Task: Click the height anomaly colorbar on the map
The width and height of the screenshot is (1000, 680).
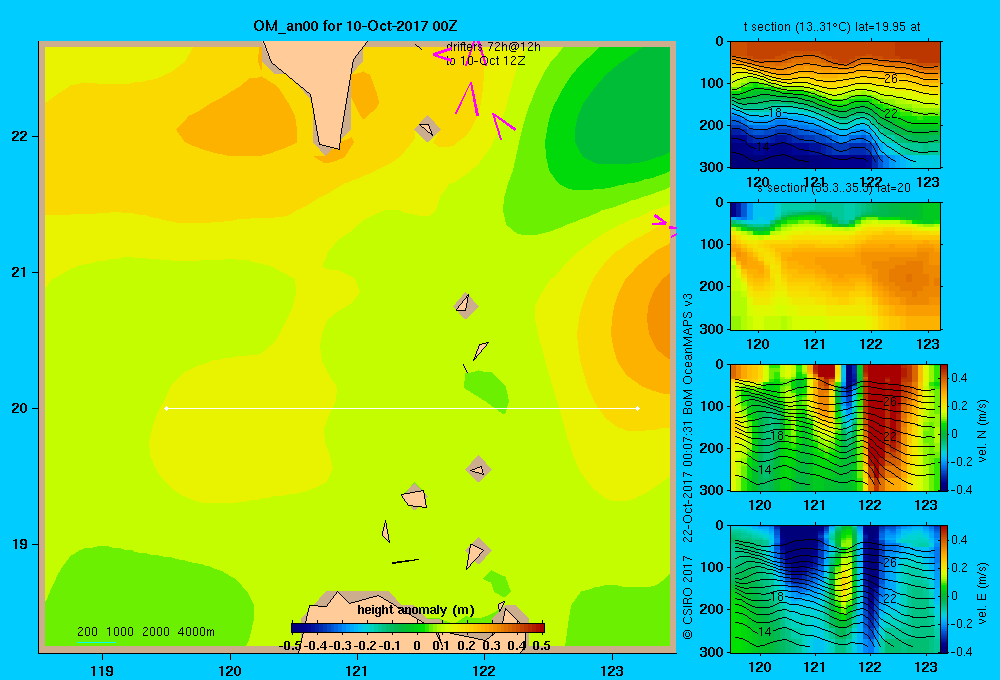Action: pos(418,628)
